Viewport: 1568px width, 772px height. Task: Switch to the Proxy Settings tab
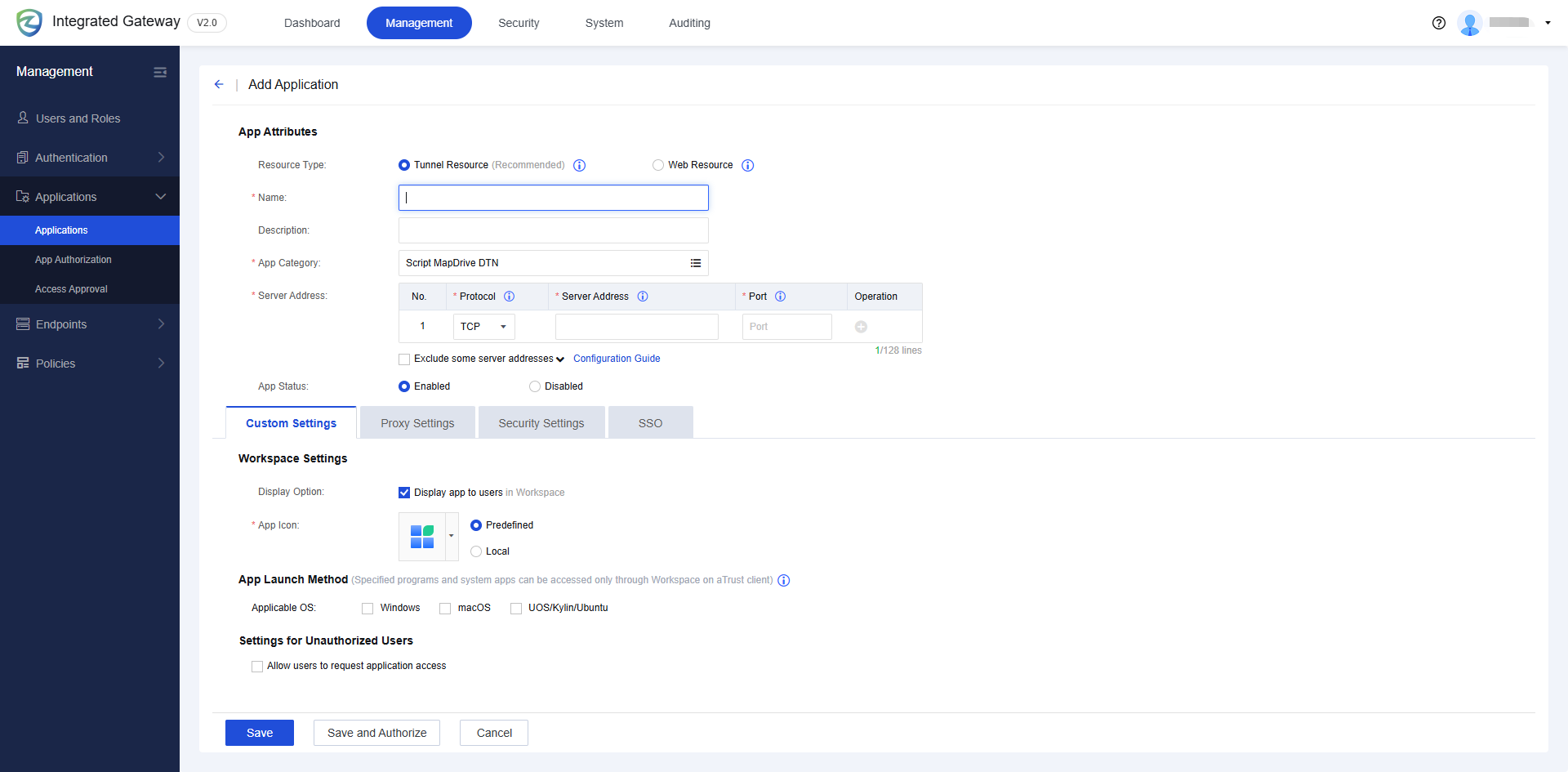click(416, 422)
